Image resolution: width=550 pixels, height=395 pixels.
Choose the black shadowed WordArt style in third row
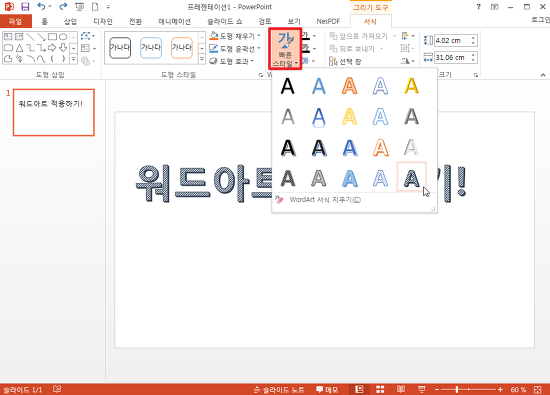tap(288, 147)
